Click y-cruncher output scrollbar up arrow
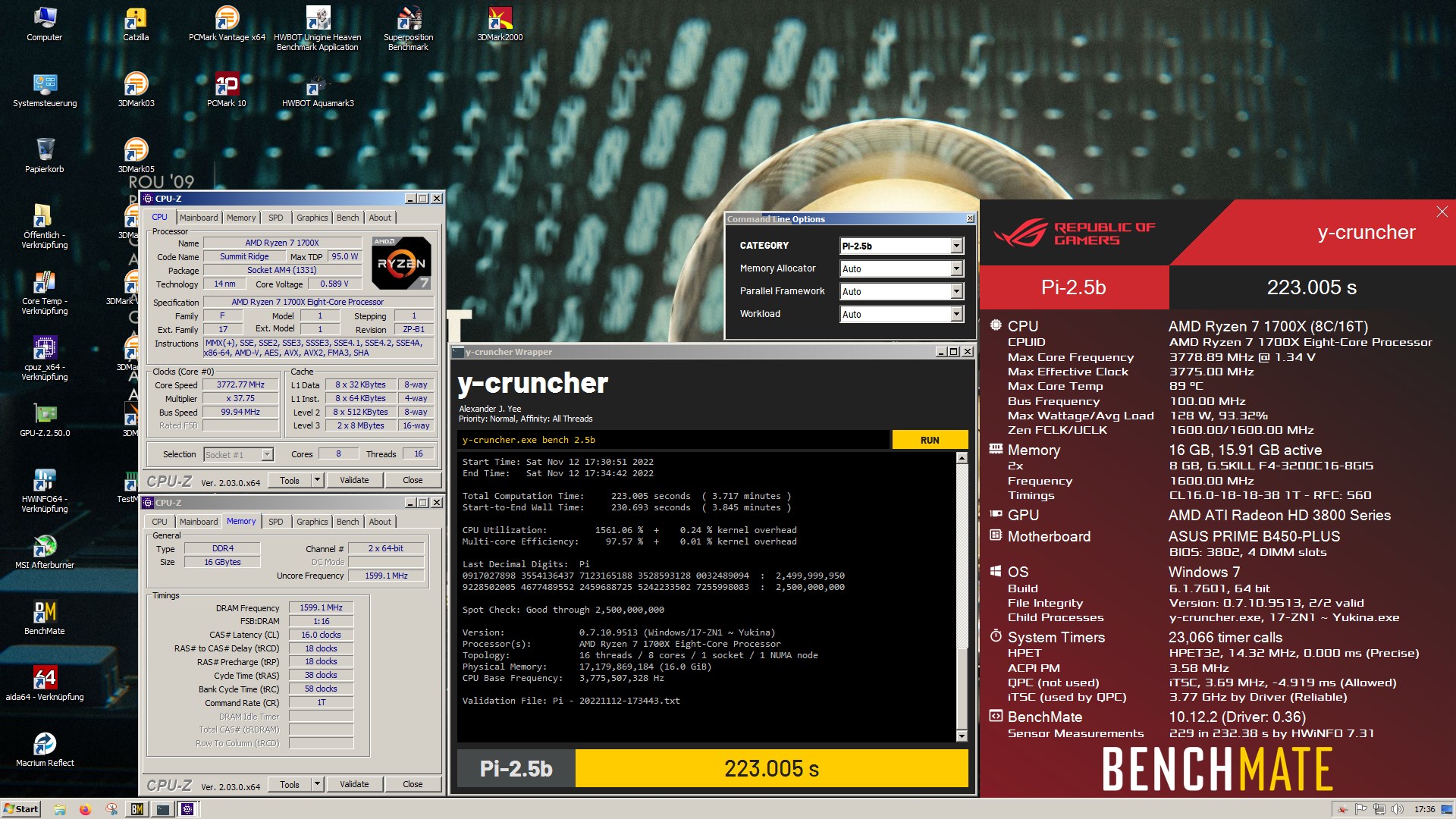This screenshot has width=1456, height=819. (962, 458)
